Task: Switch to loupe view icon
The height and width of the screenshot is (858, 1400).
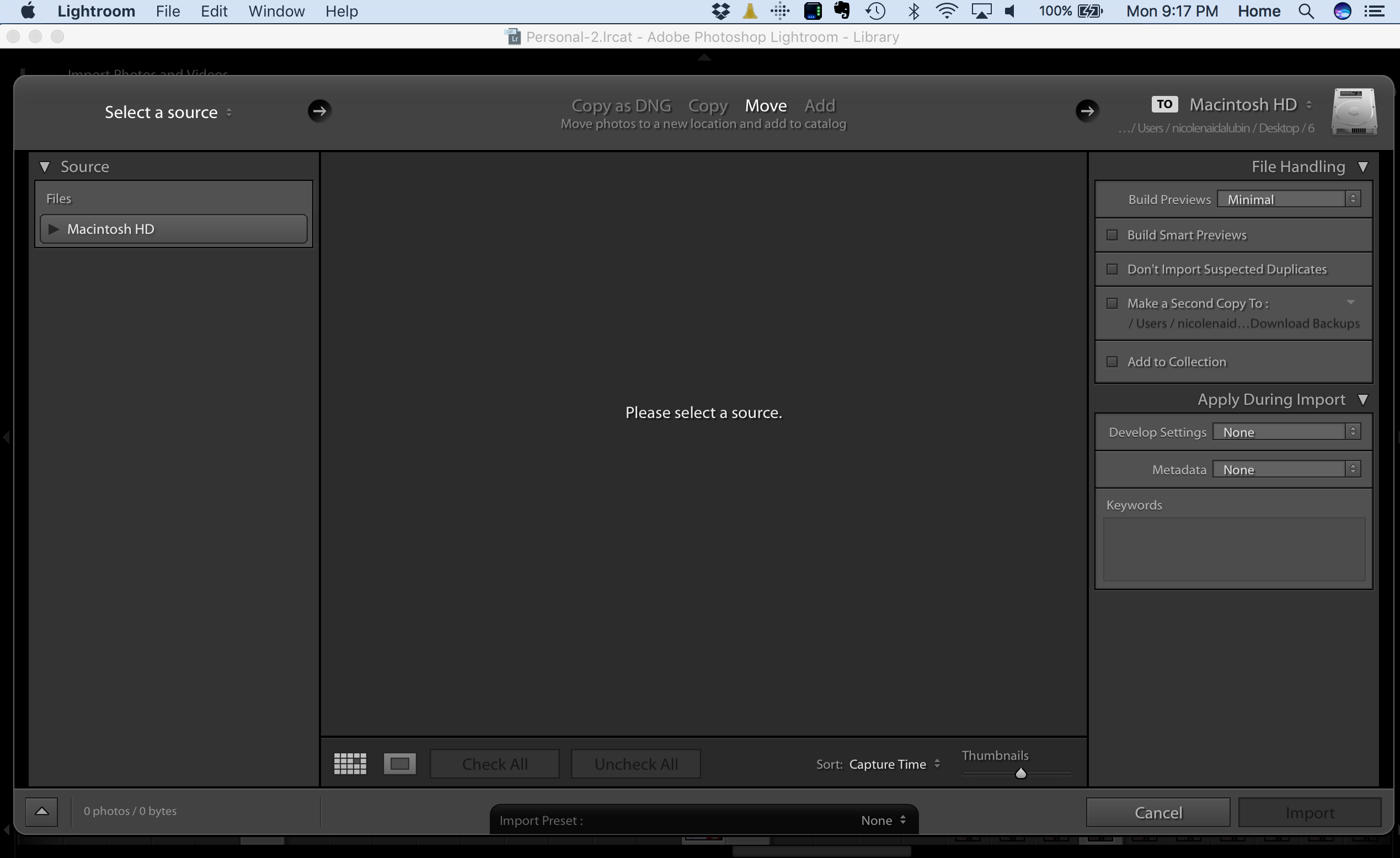Action: [x=399, y=764]
